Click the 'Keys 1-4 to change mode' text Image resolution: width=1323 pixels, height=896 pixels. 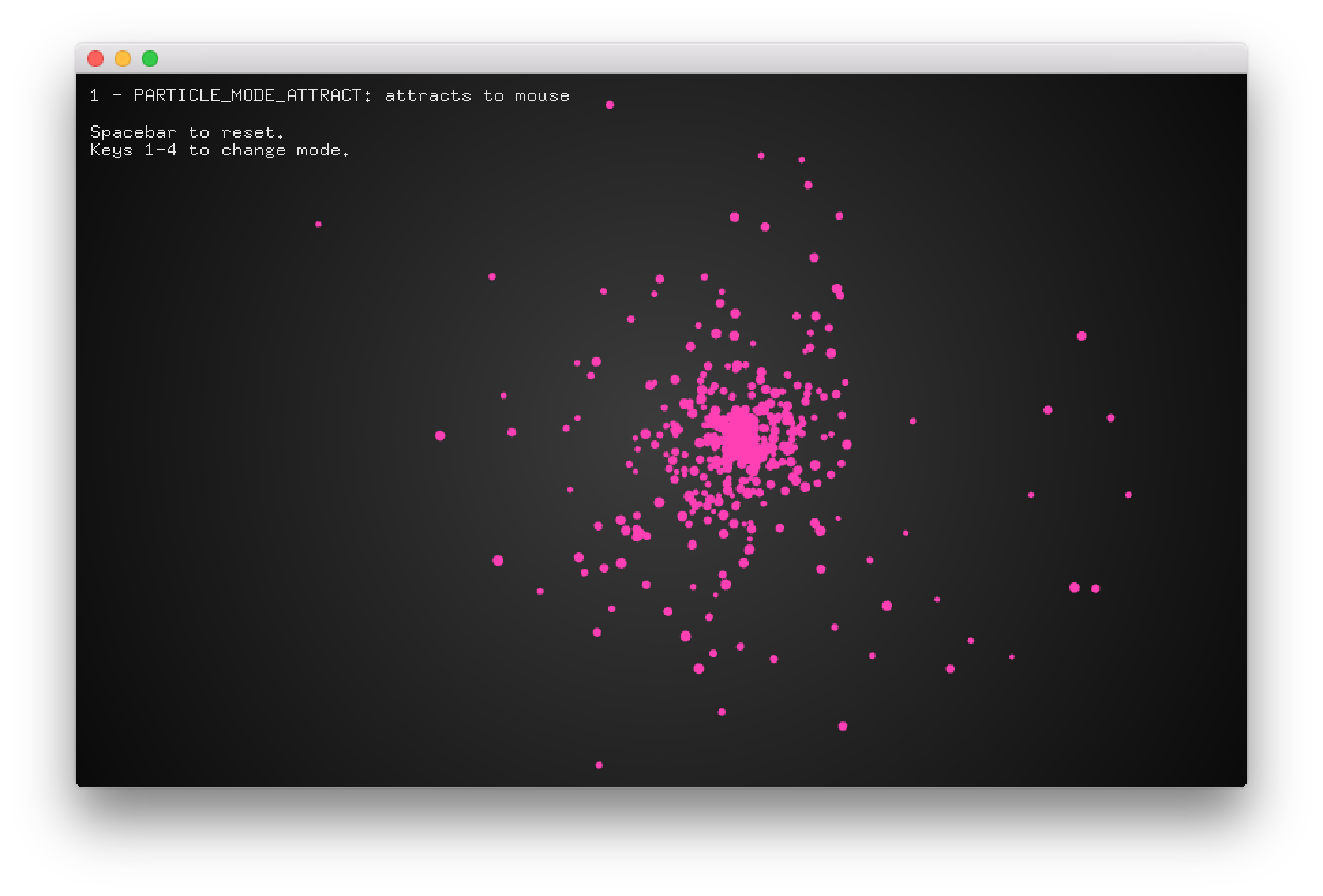[220, 150]
